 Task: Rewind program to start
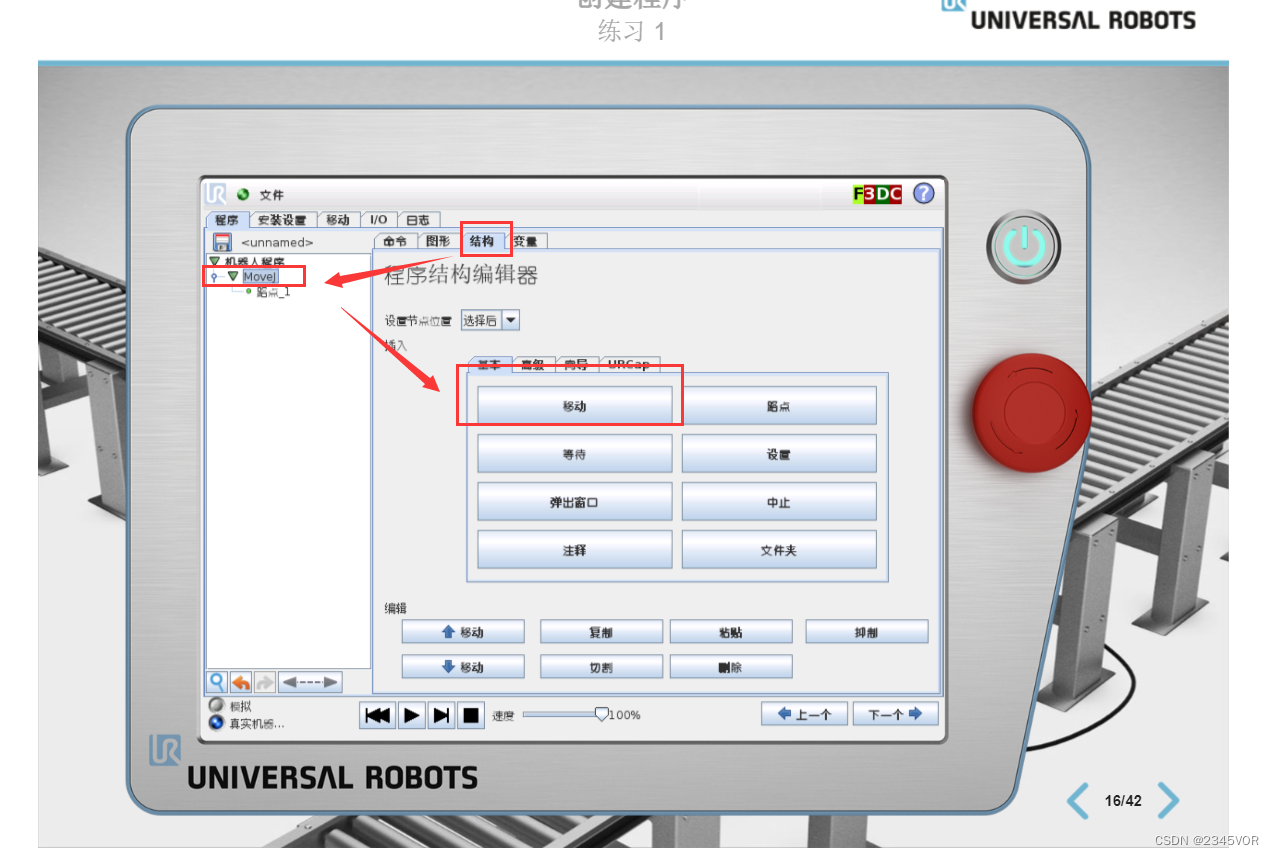(378, 715)
